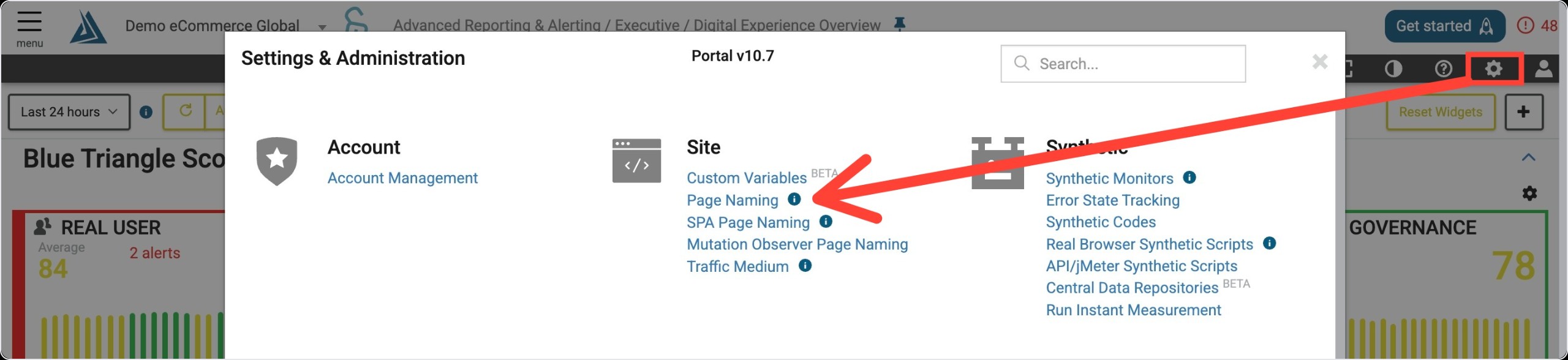Open Account Management link
The width and height of the screenshot is (1568, 360).
[x=402, y=178]
